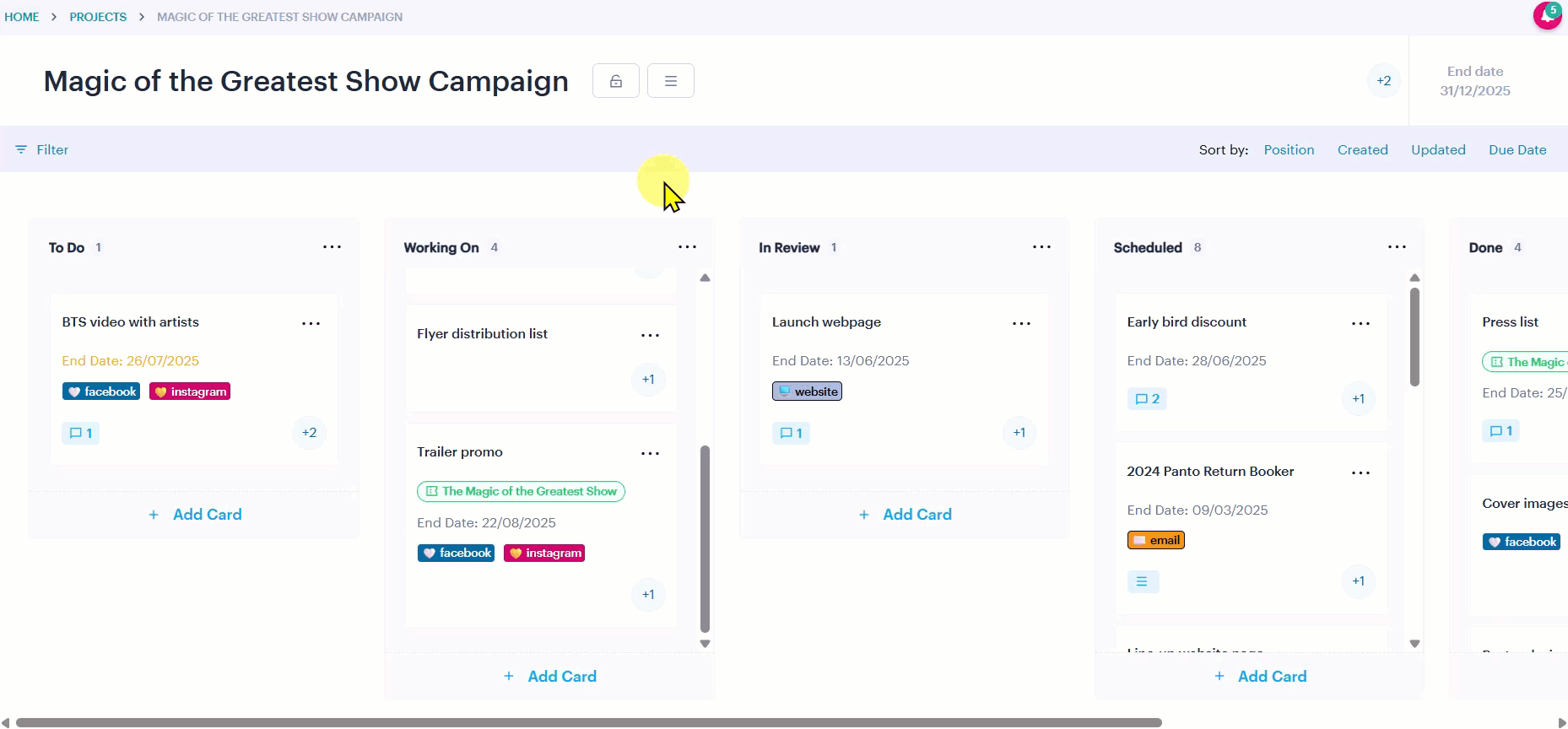The image size is (1568, 729).
Task: Open the BTS video with artists card title
Action: (x=131, y=322)
